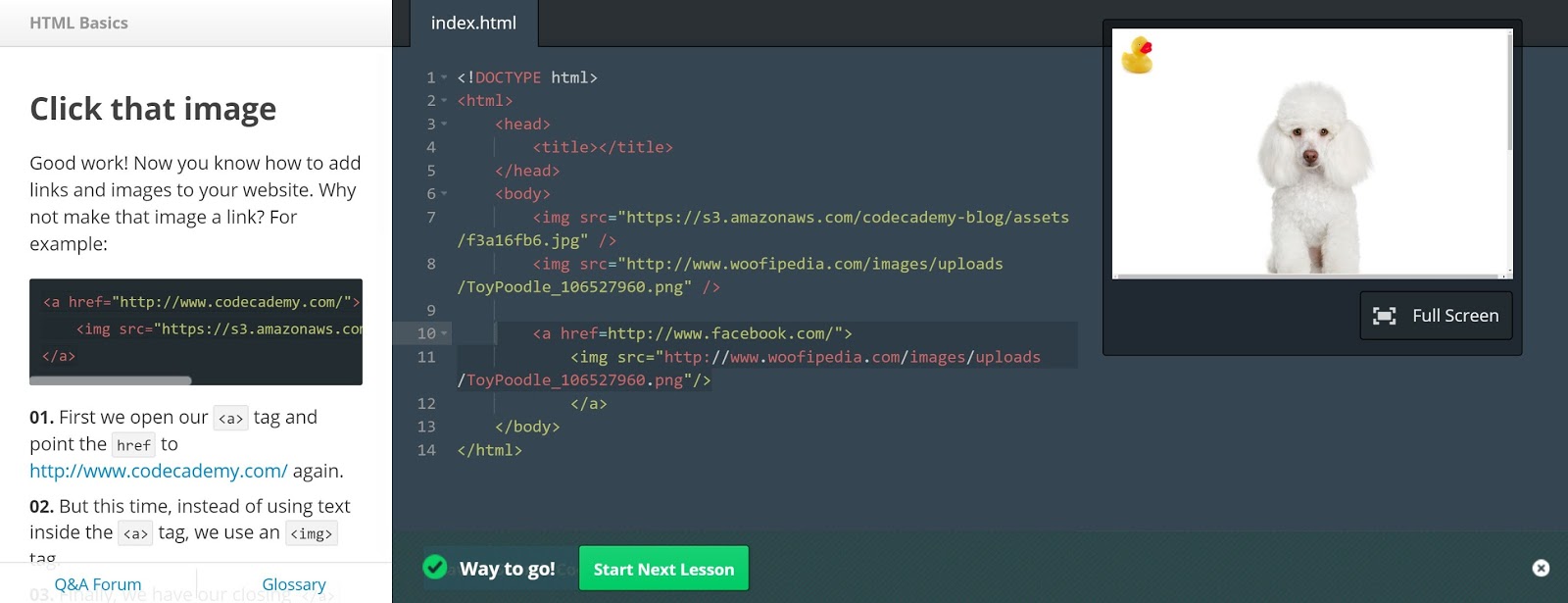Click the closing </body> tag on line 13

click(x=527, y=427)
